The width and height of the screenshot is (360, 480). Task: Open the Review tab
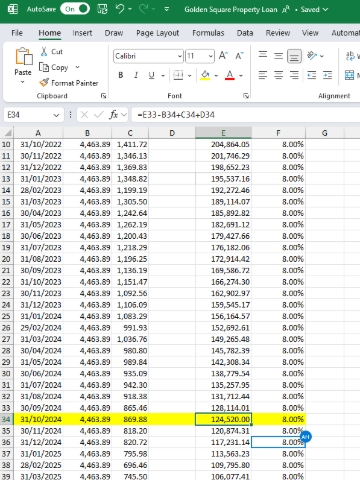(278, 33)
